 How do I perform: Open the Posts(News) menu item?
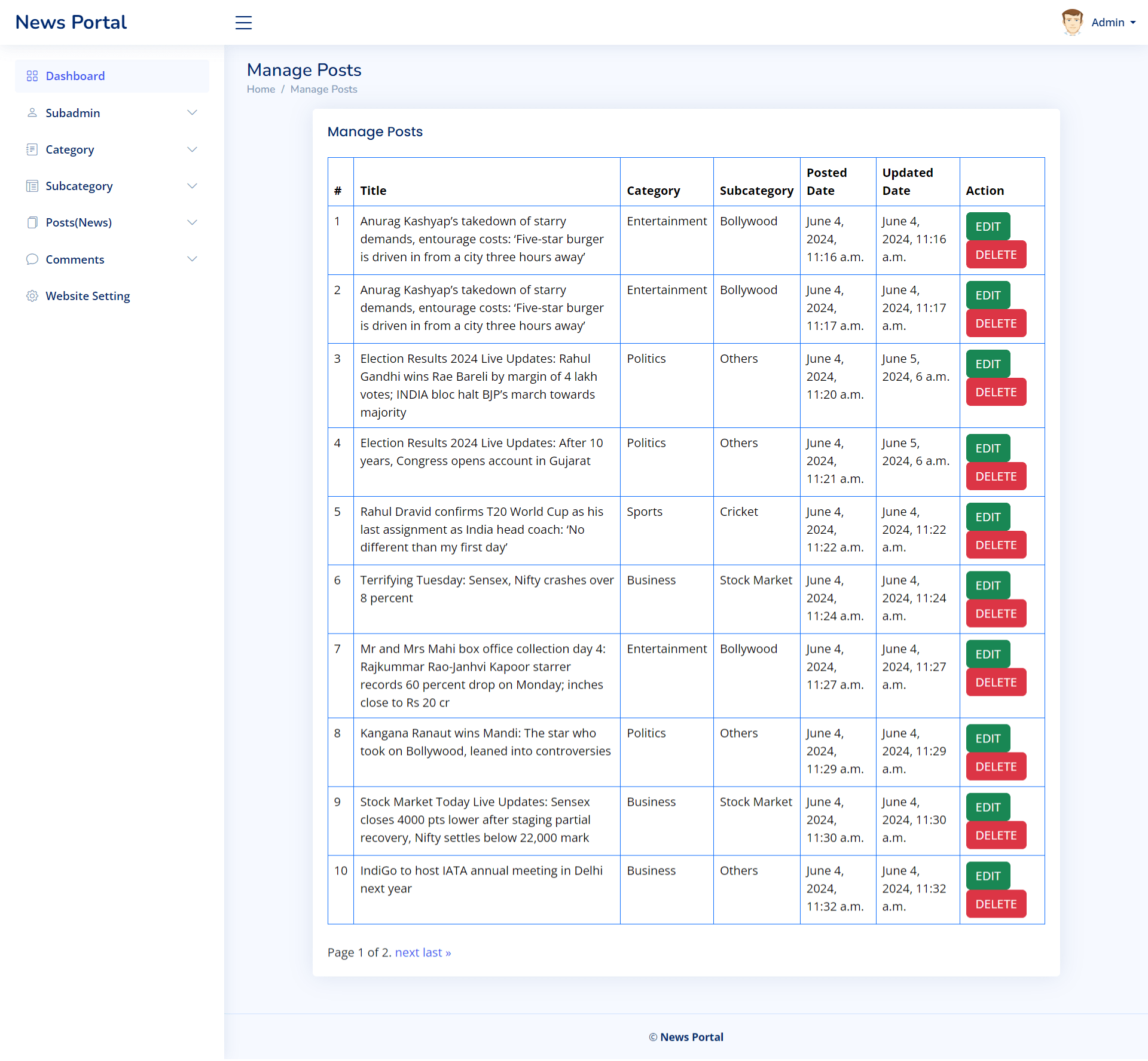coord(79,222)
